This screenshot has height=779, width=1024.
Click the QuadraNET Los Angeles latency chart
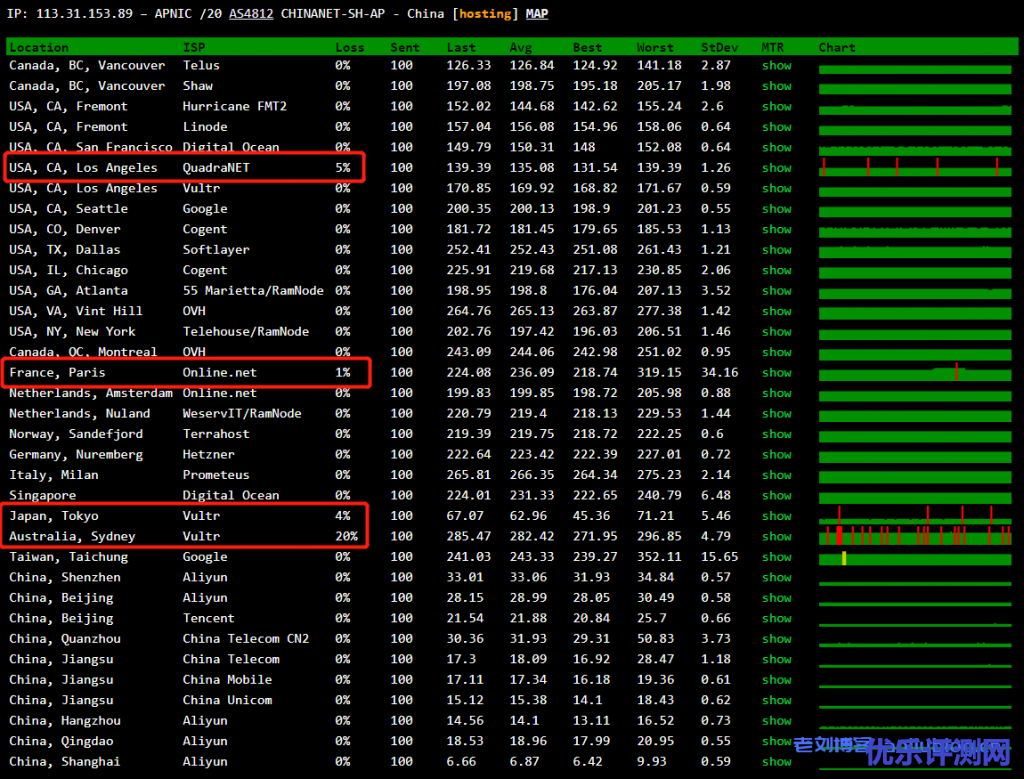coord(916,168)
